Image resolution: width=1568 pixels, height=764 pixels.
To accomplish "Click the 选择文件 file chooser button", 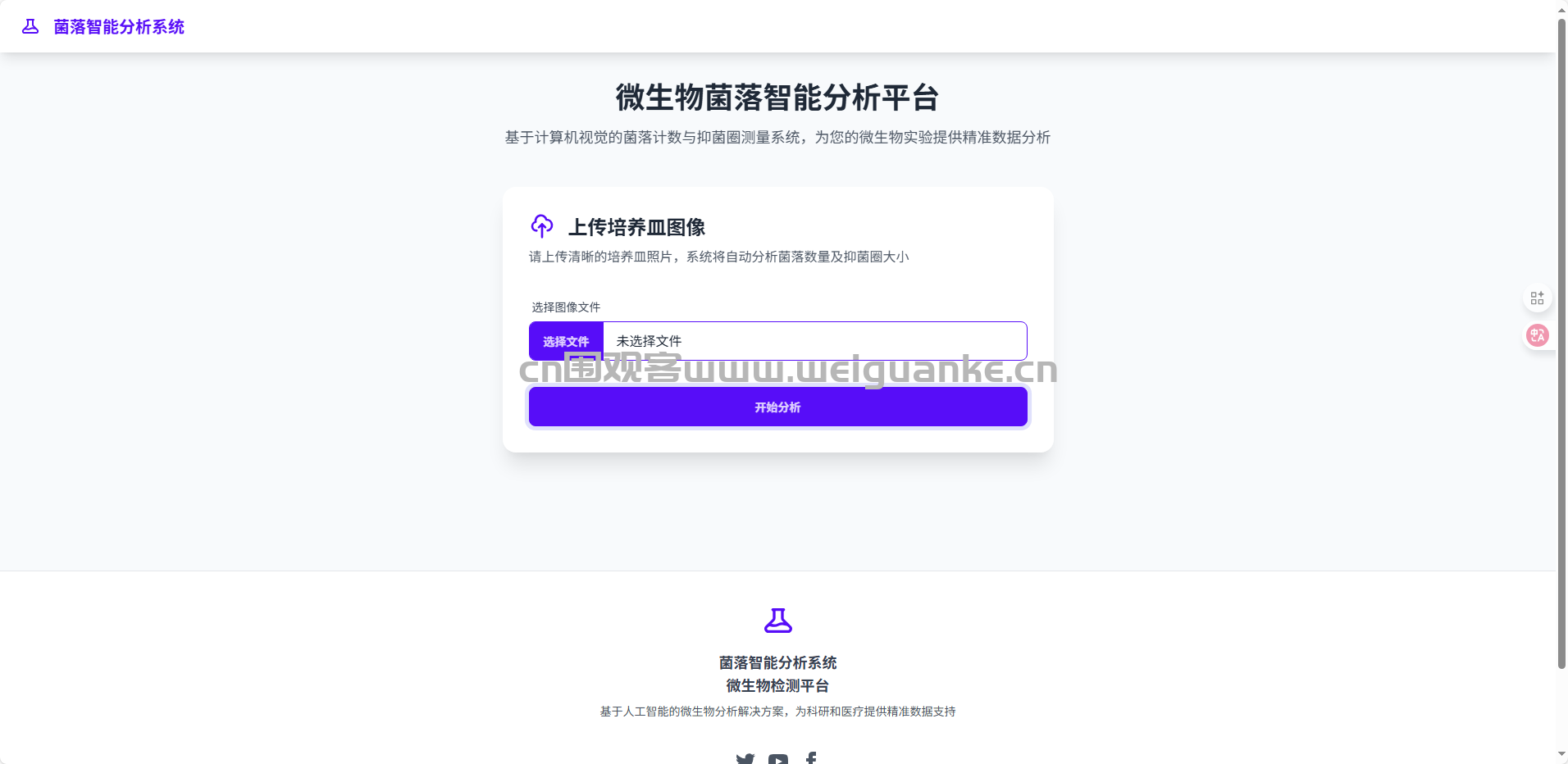I will point(566,341).
